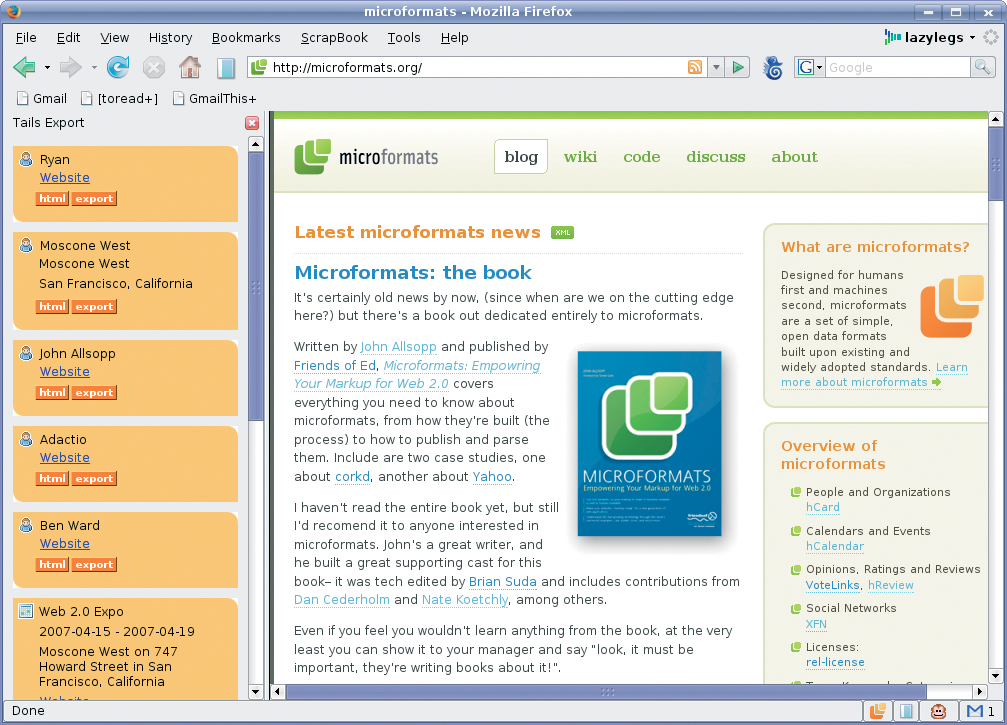Click the person icon on Ryan's card
1007x725 pixels.
[x=26, y=159]
